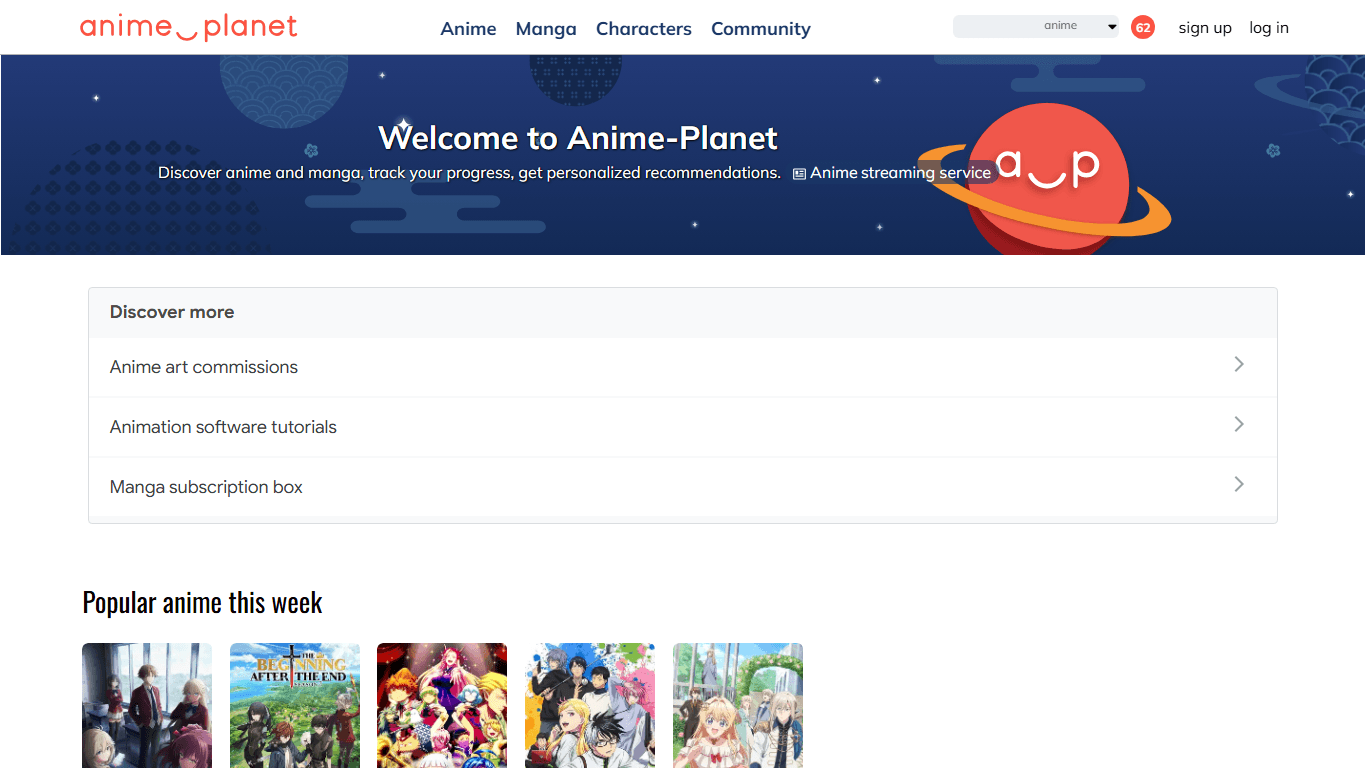Open the Characters menu
The width and height of the screenshot is (1365, 768).
tap(644, 29)
